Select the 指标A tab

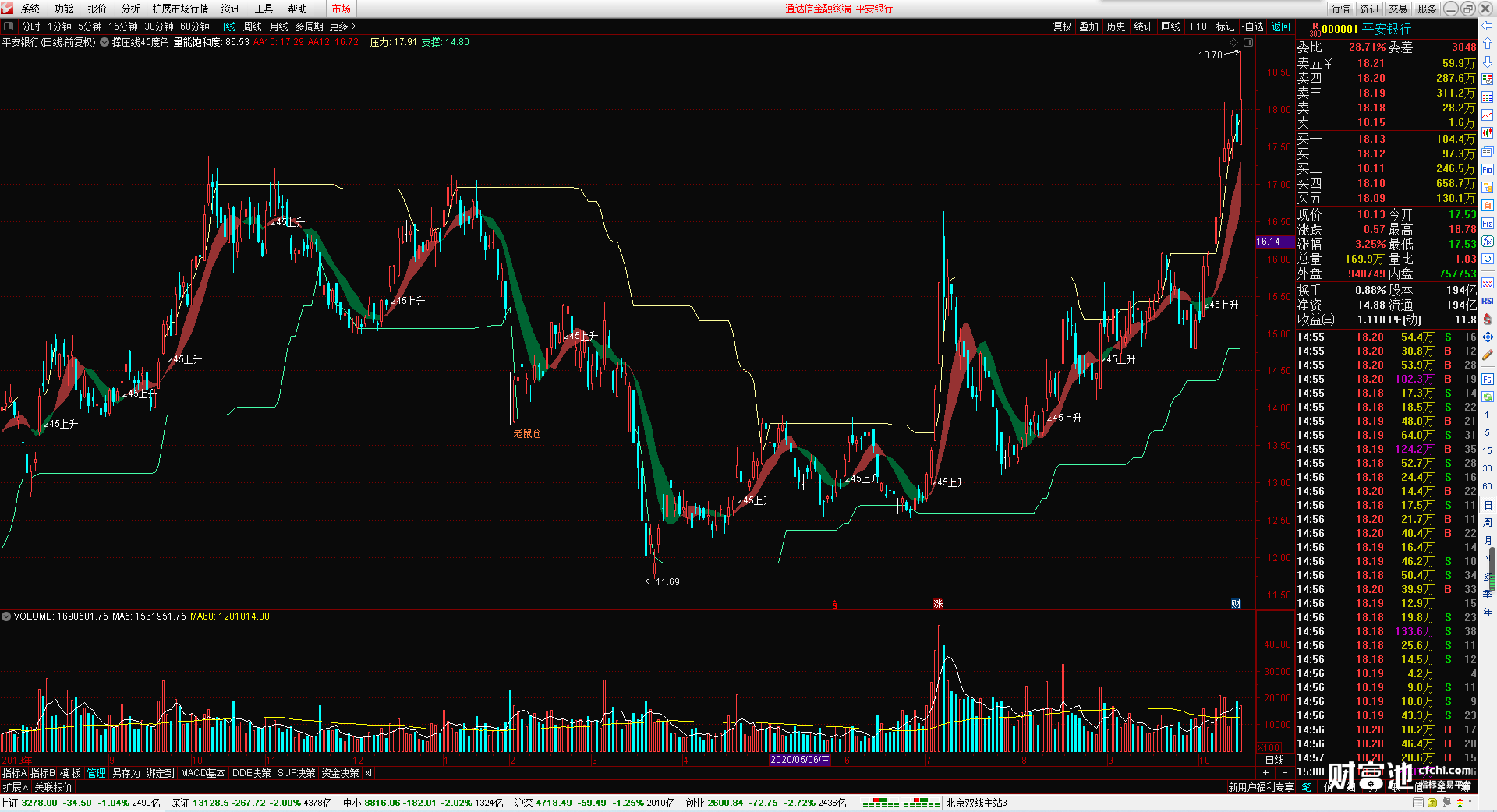click(x=14, y=773)
